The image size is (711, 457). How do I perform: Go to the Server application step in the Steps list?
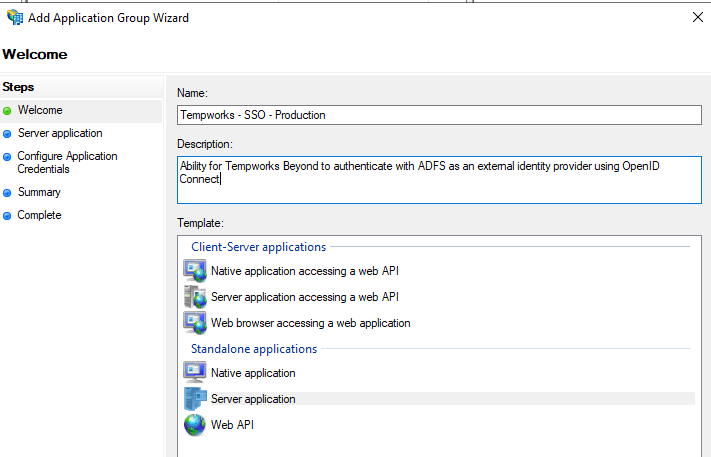click(x=60, y=133)
